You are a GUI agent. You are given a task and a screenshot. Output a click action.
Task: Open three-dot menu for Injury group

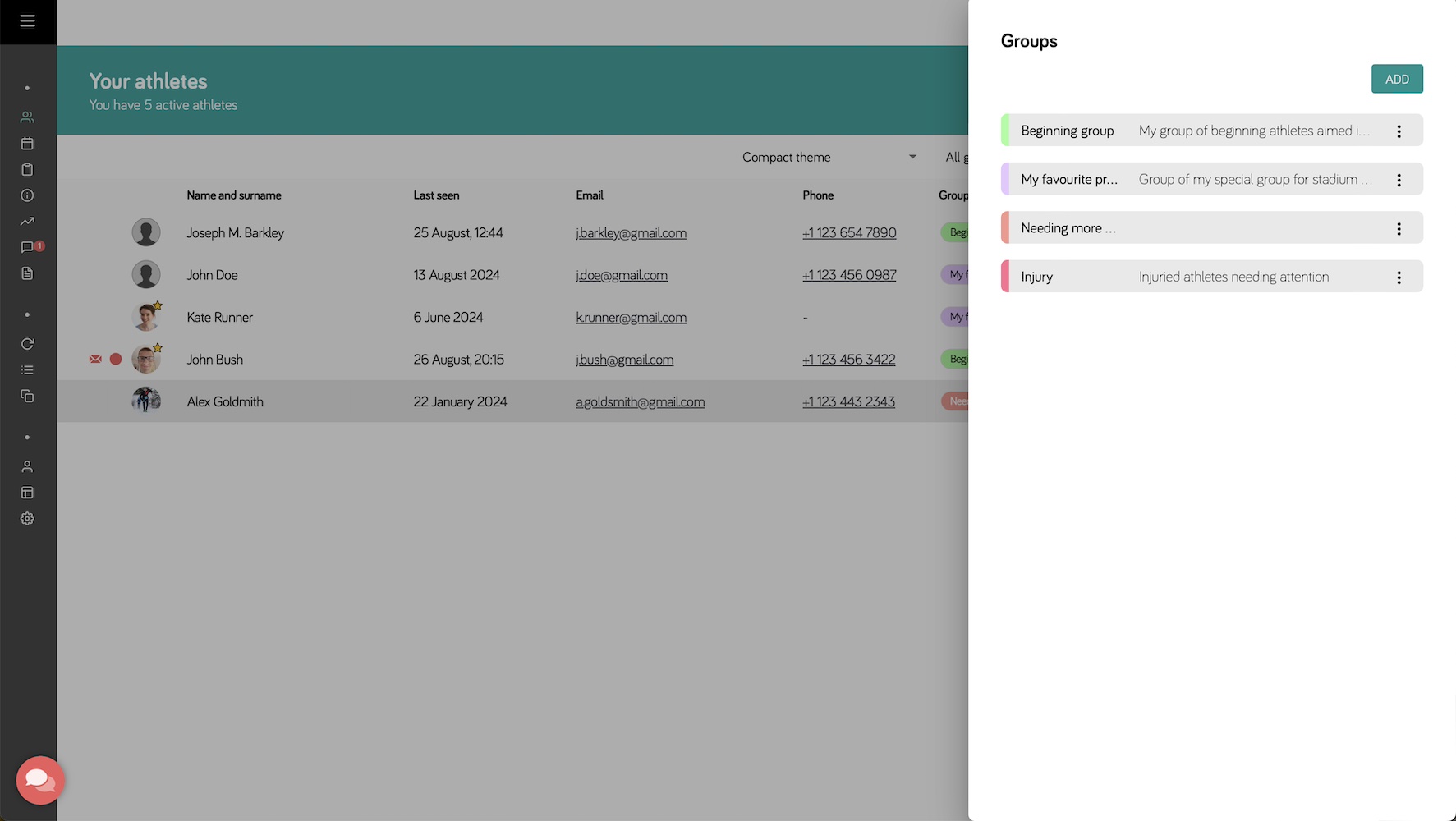1399,277
